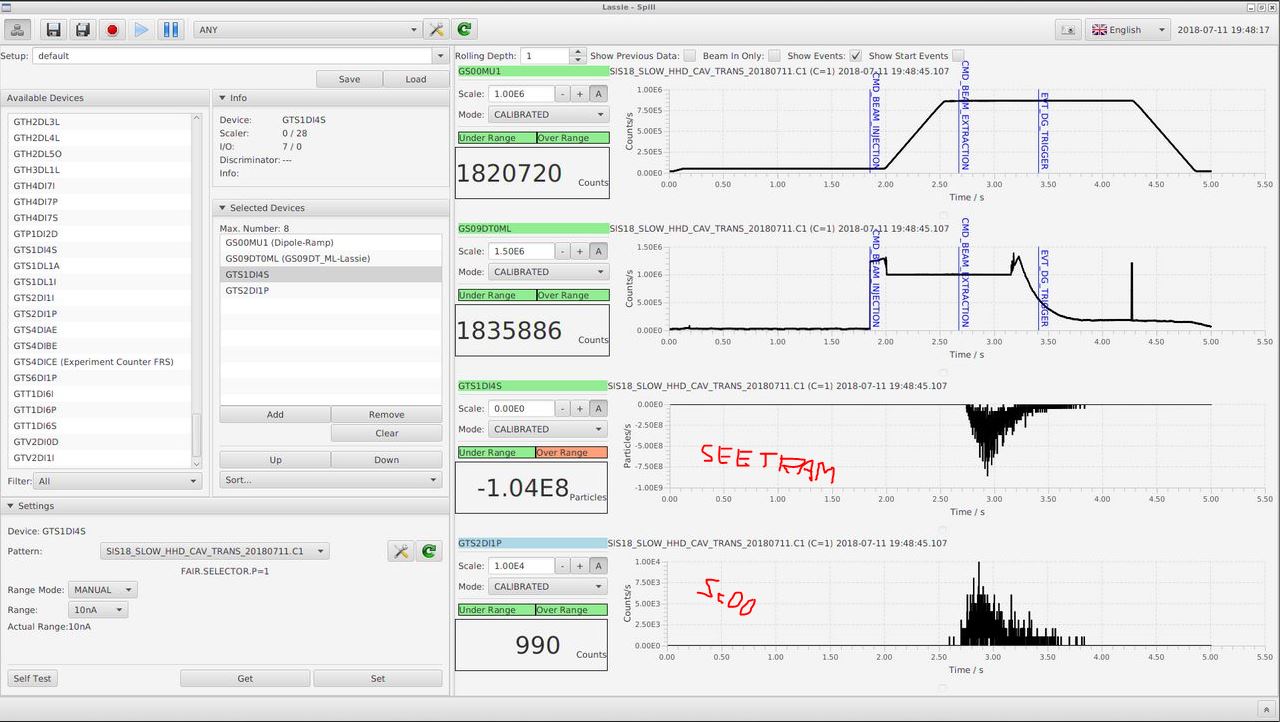The image size is (1280, 722).
Task: Open tools wrench icon beside ANY dropdown
Action: (x=435, y=30)
